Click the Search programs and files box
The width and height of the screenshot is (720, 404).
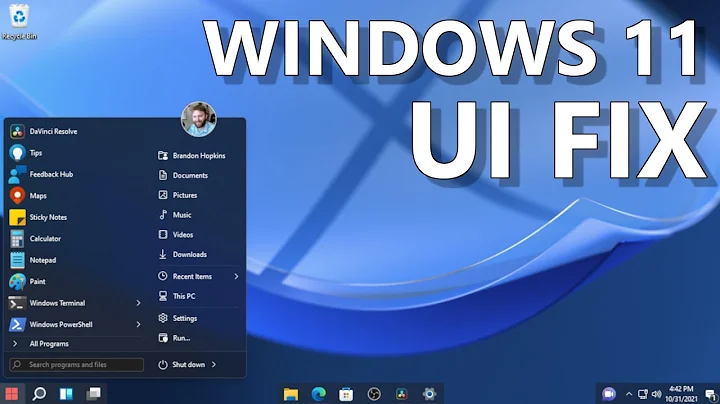[76, 365]
